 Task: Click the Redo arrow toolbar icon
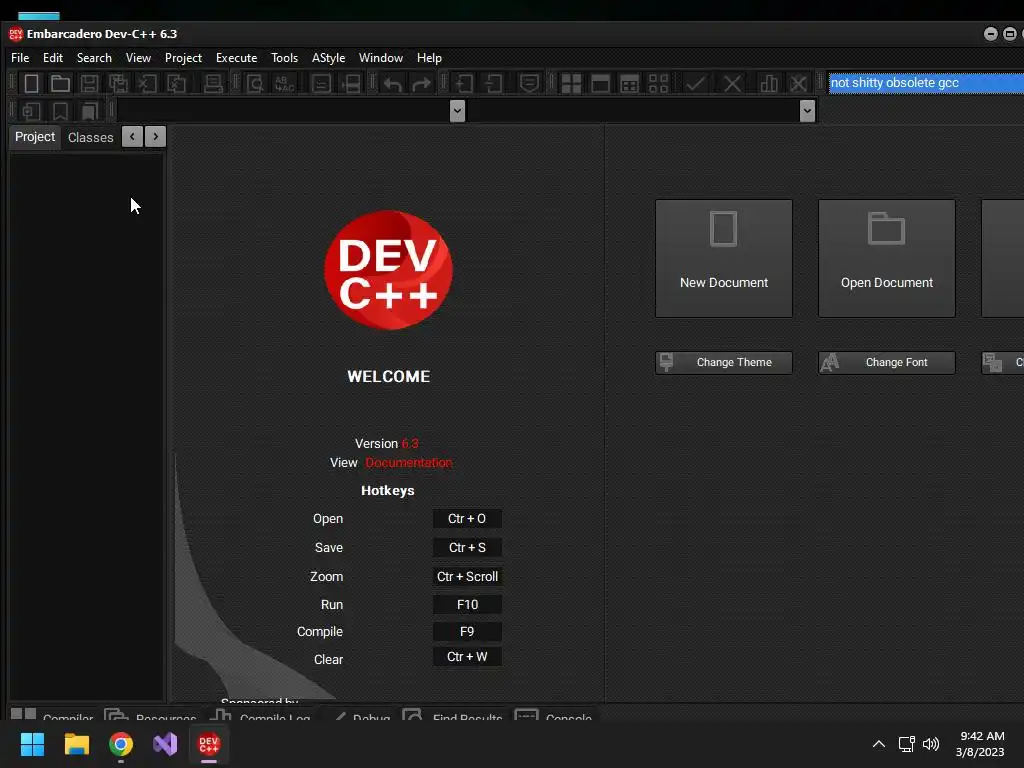[x=422, y=84]
